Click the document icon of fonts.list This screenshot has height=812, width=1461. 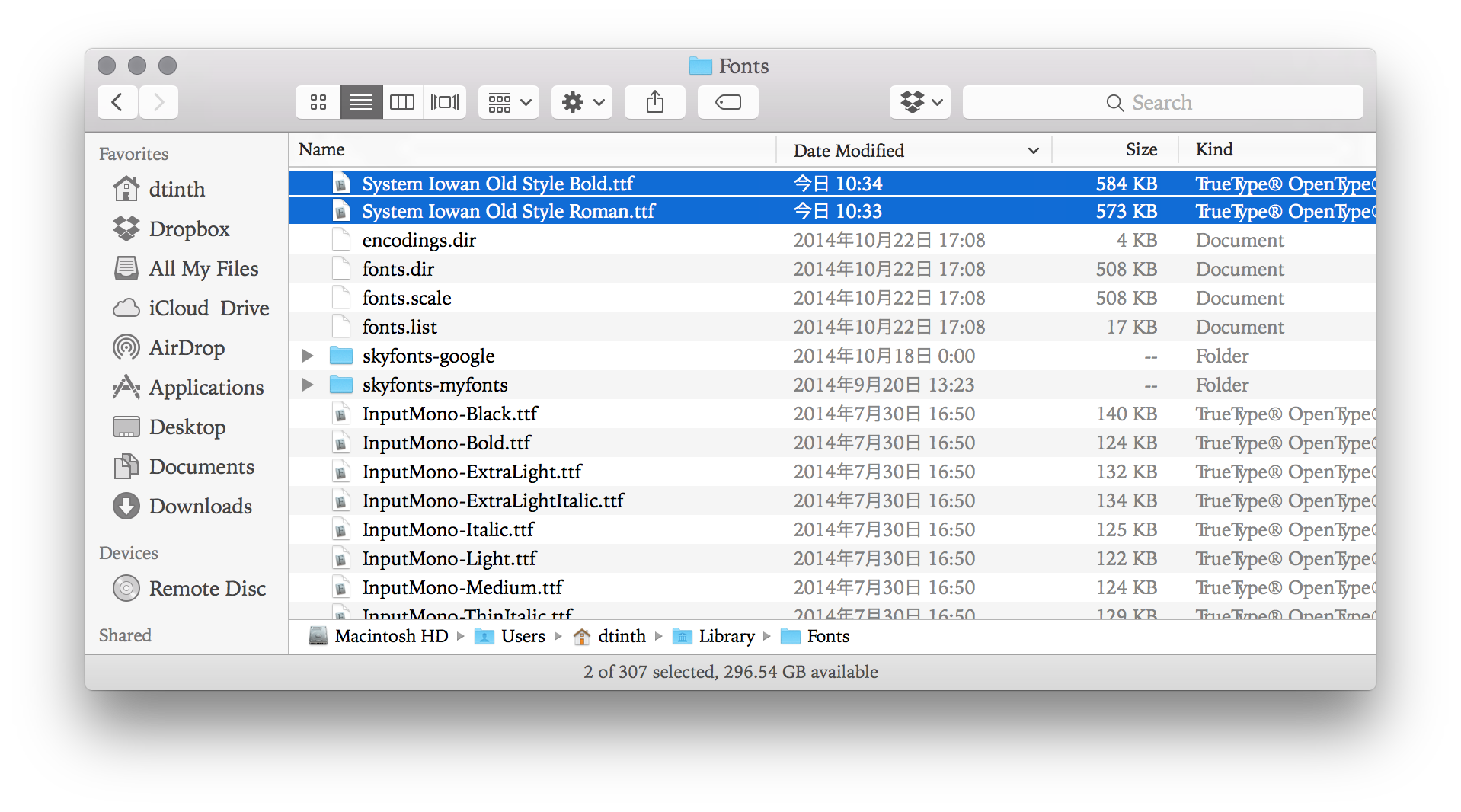[341, 327]
